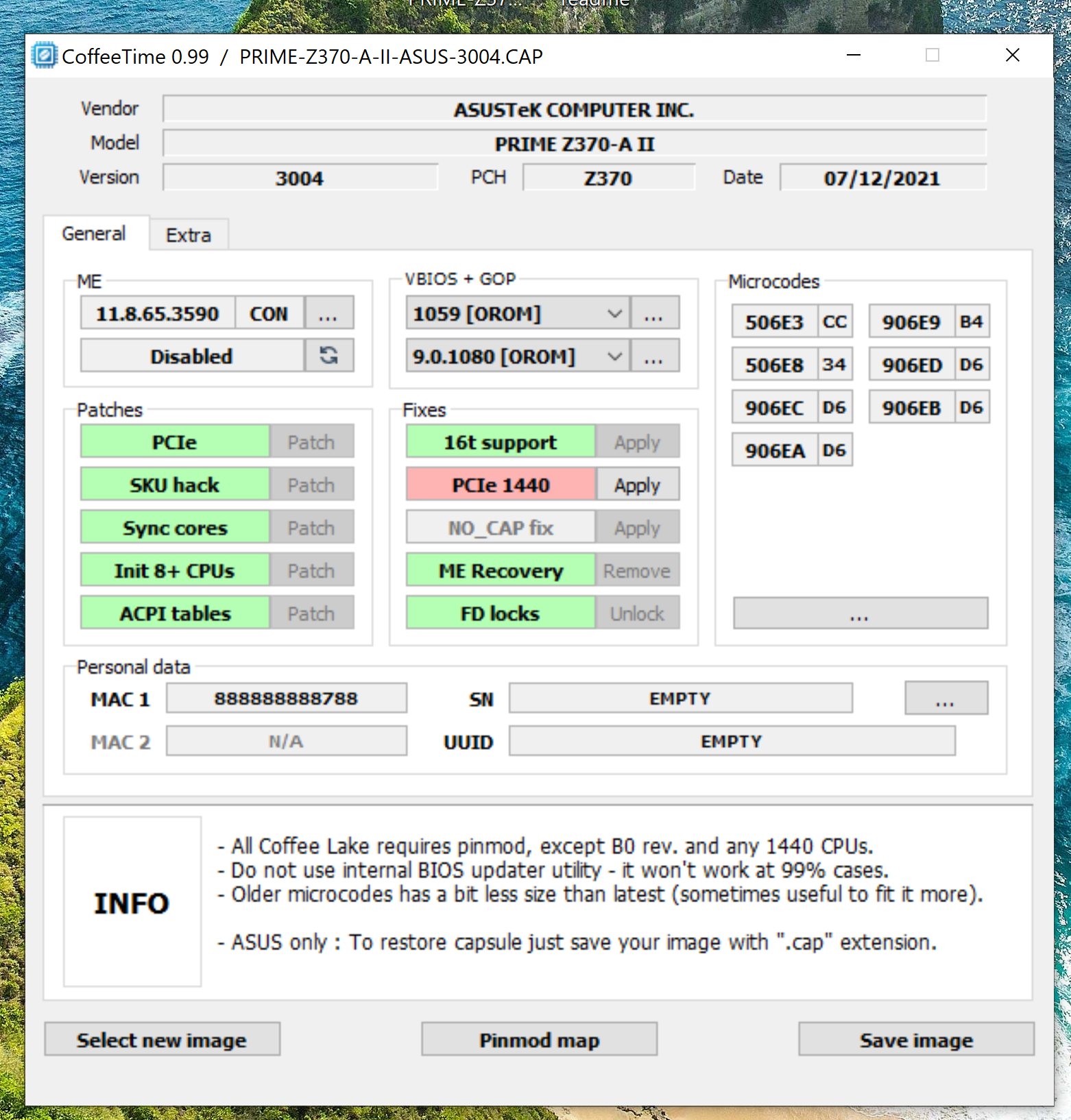Click Patch button next to PCIe
1071x1120 pixels.
[x=312, y=442]
